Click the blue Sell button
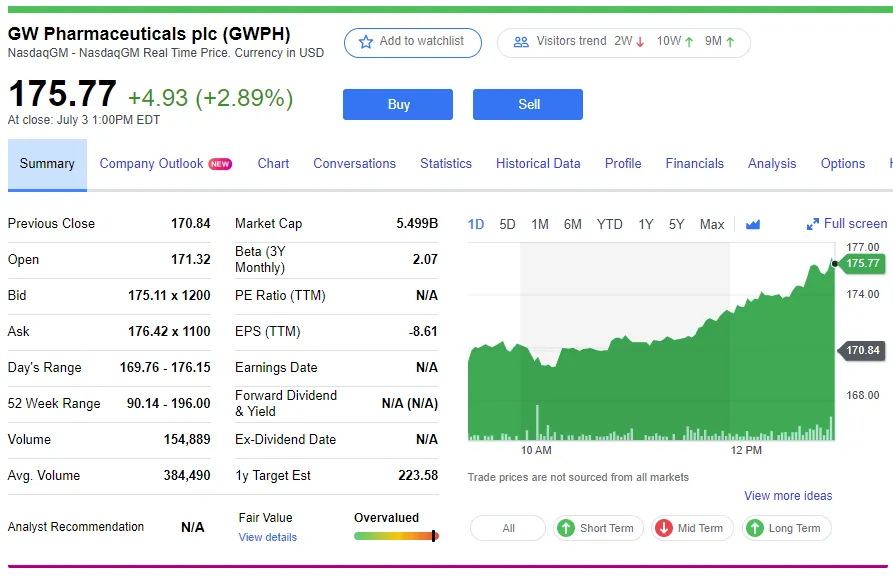The height and width of the screenshot is (577, 893). click(527, 104)
